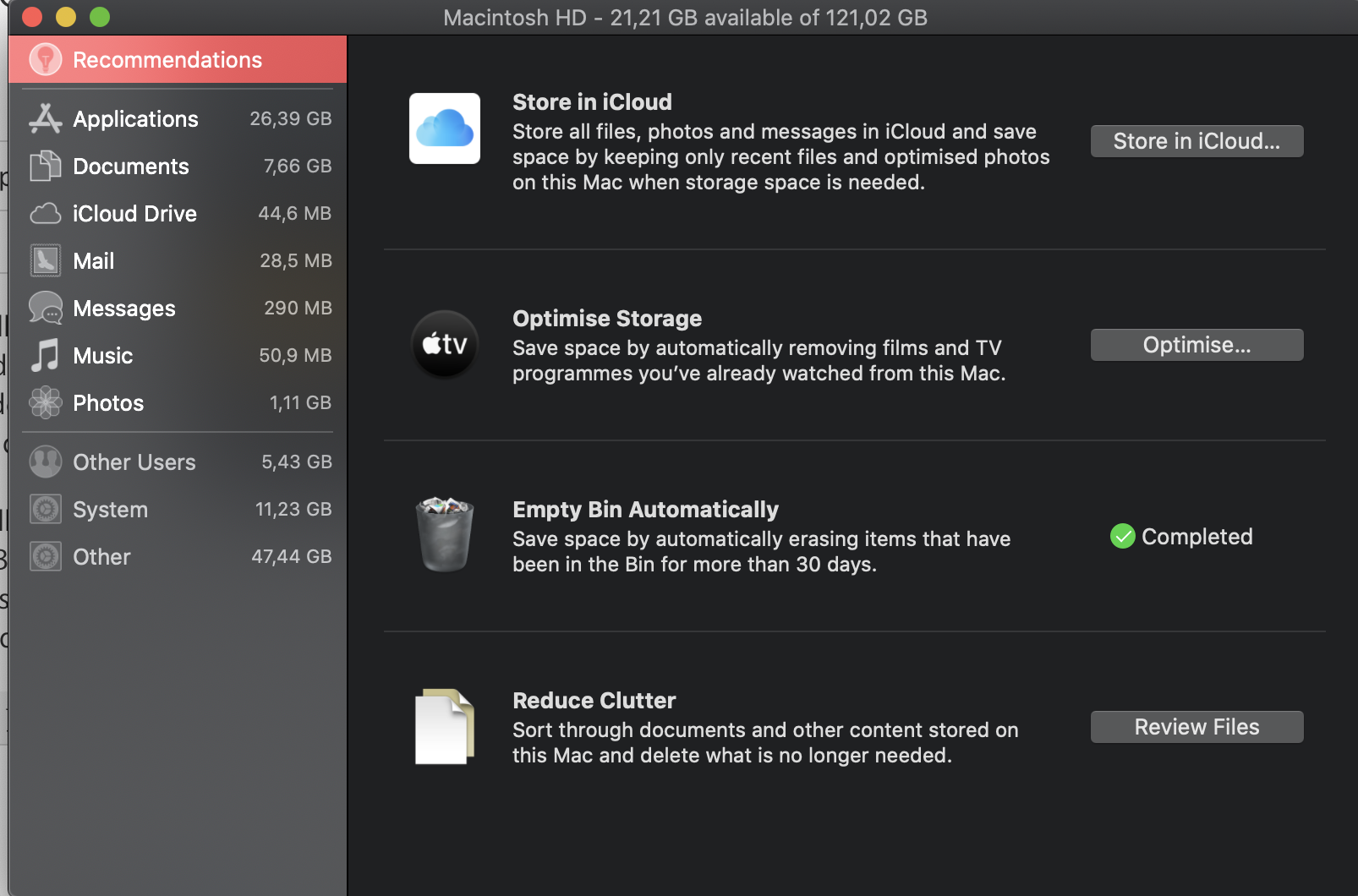Open the Documents category
Image resolution: width=1358 pixels, height=896 pixels.
click(x=178, y=166)
